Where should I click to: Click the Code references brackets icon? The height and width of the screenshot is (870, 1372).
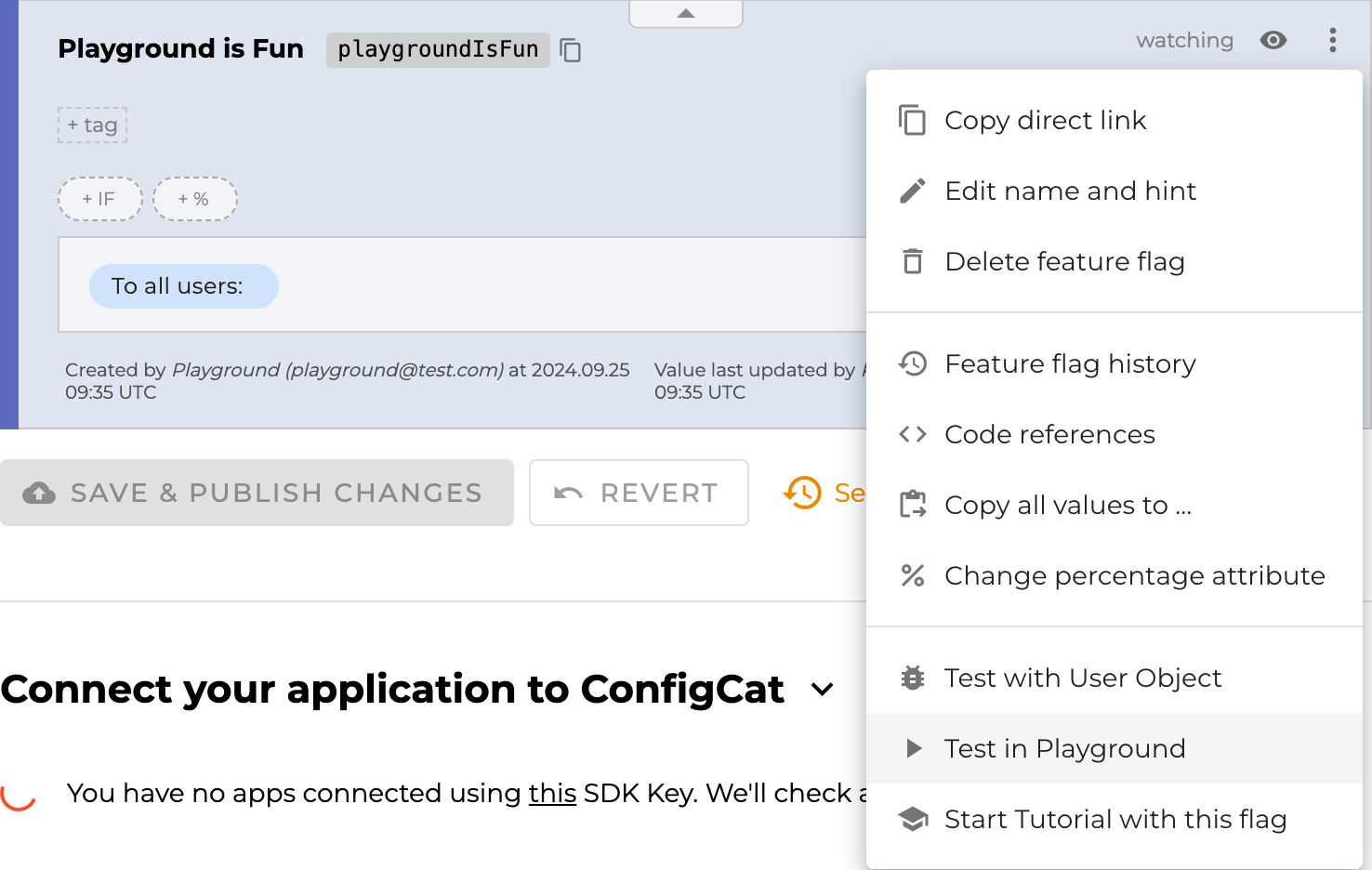point(913,435)
